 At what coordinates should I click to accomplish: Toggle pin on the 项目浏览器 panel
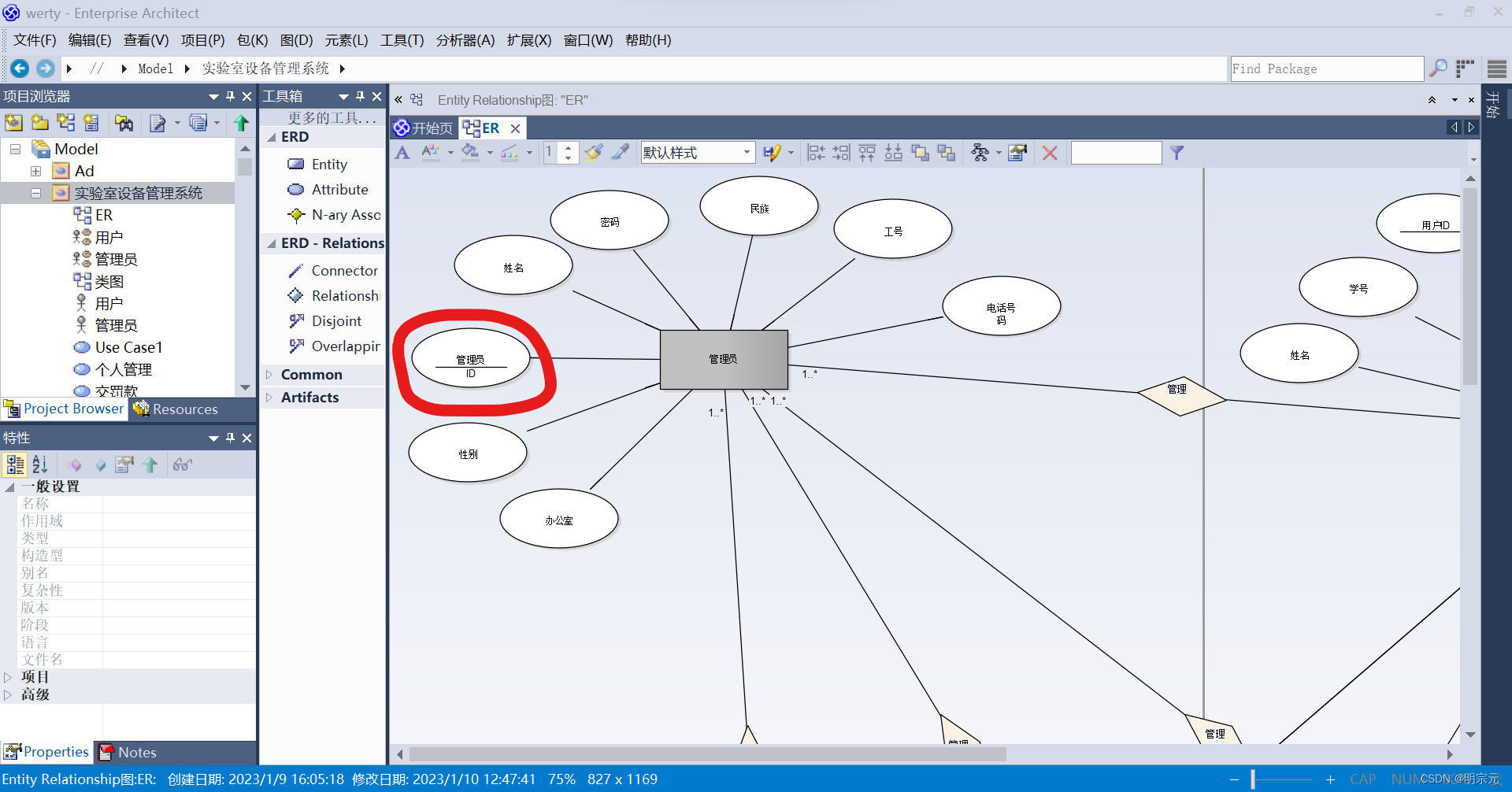pos(230,96)
